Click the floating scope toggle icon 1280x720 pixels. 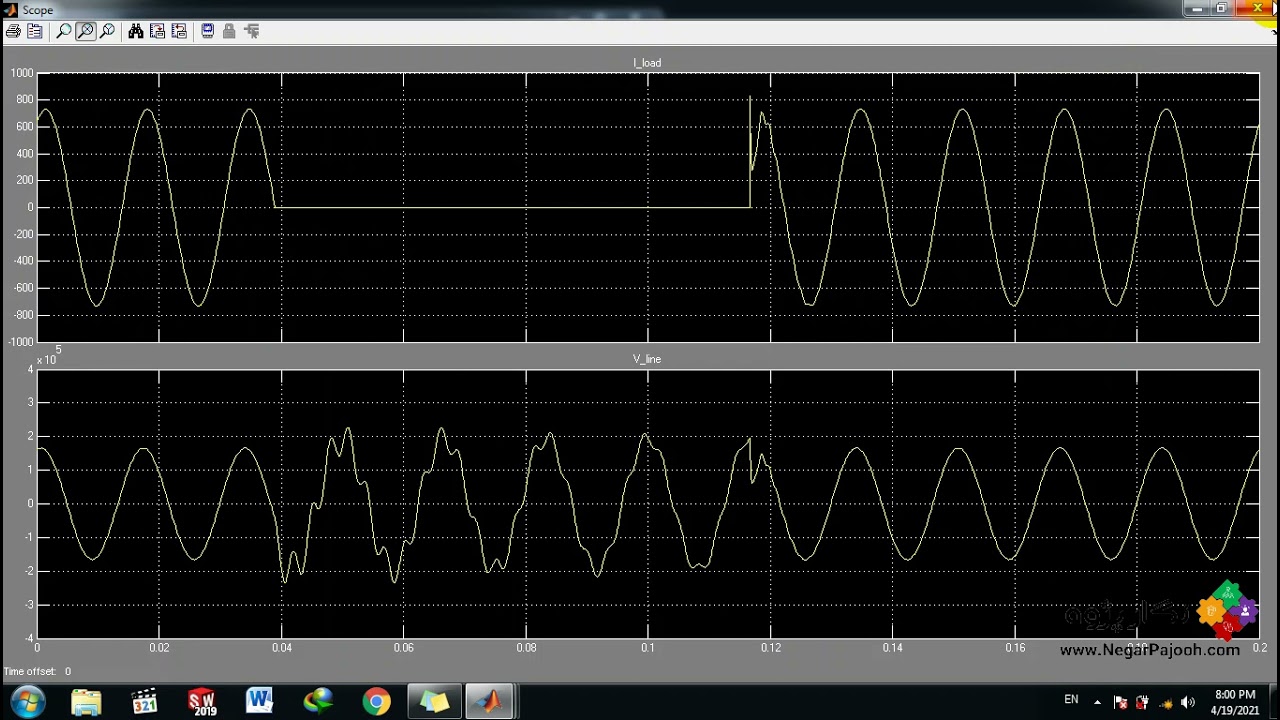(x=207, y=31)
